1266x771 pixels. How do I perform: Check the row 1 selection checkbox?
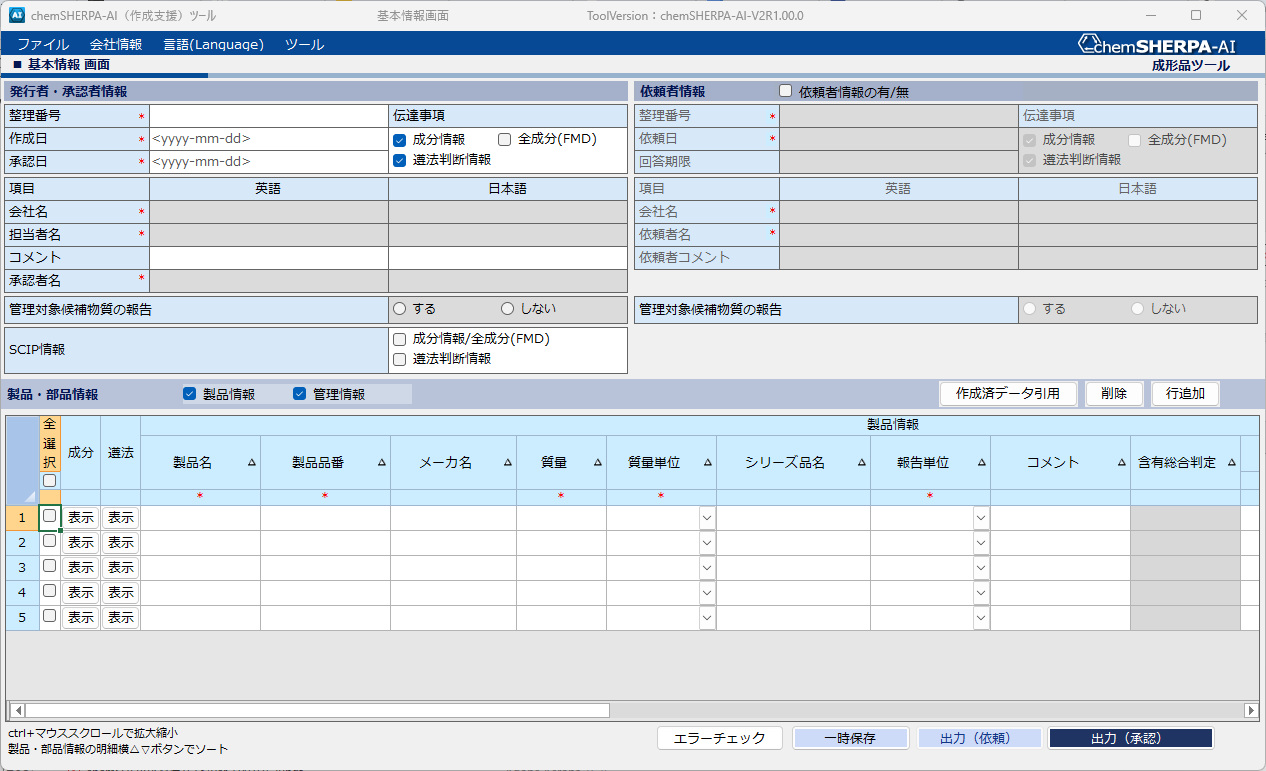point(50,516)
